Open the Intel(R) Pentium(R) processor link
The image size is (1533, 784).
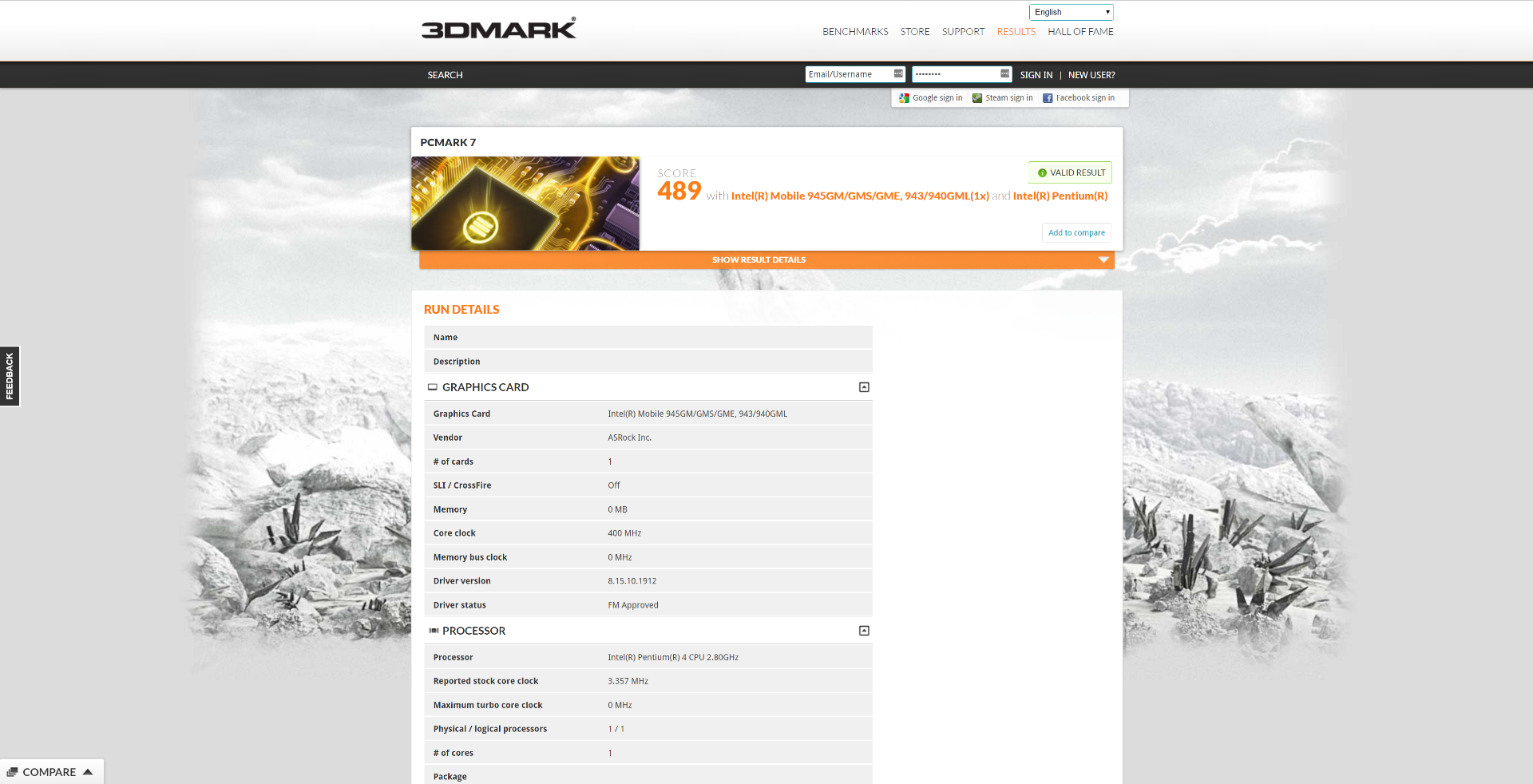(x=1060, y=196)
